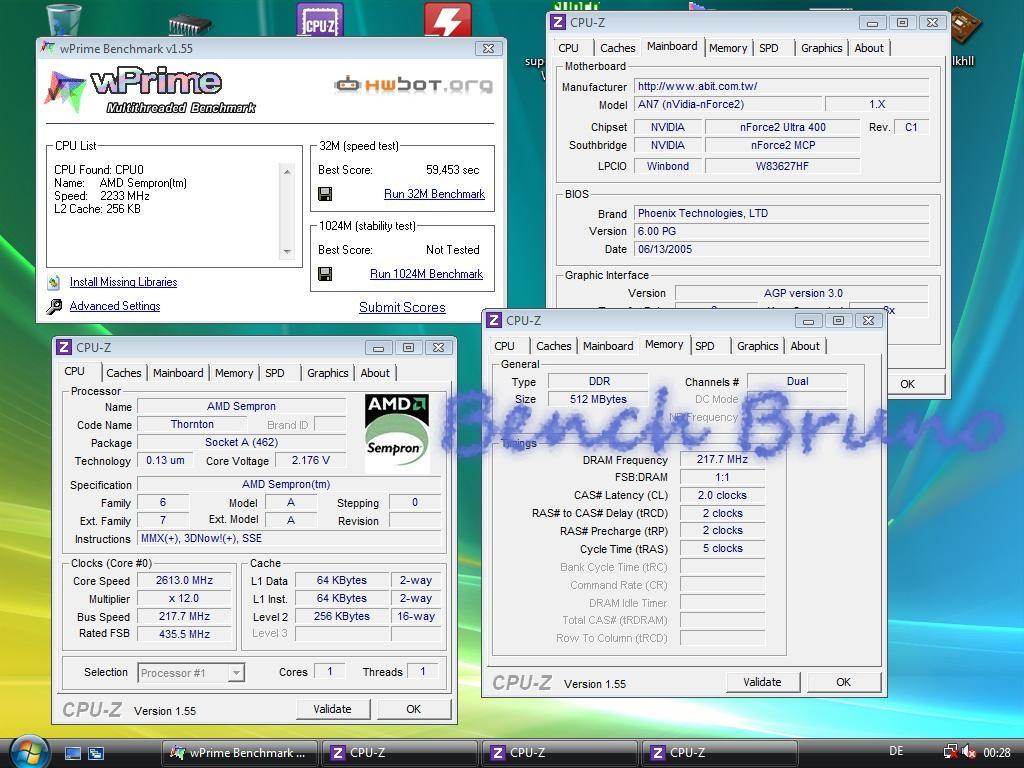Select Memory tab in CPU window
1024x768 pixels.
(234, 373)
